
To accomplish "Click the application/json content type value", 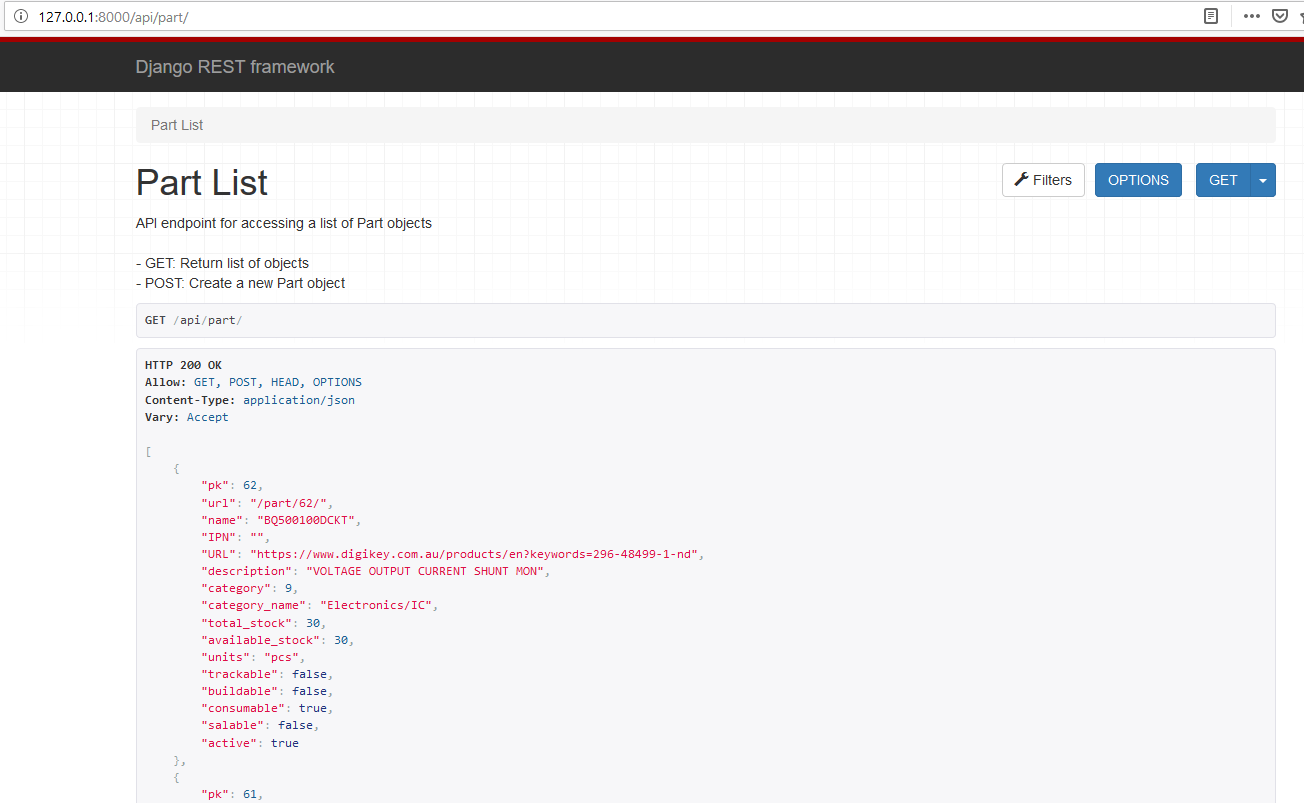I will [x=298, y=400].
